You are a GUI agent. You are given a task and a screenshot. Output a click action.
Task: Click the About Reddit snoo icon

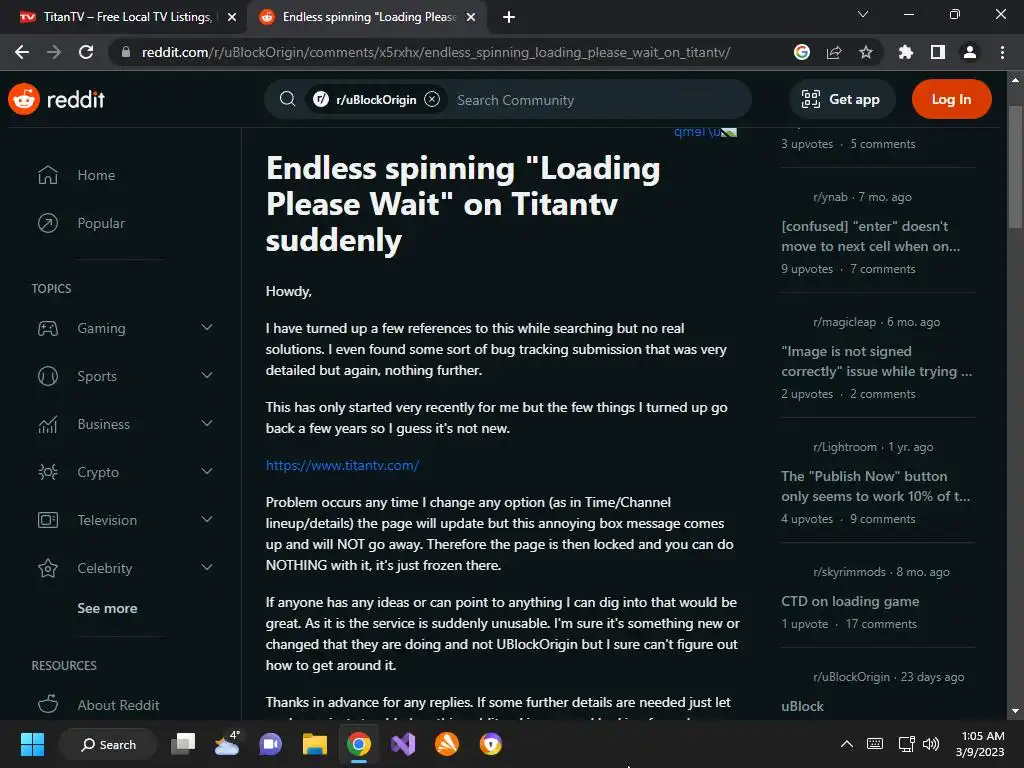point(48,704)
